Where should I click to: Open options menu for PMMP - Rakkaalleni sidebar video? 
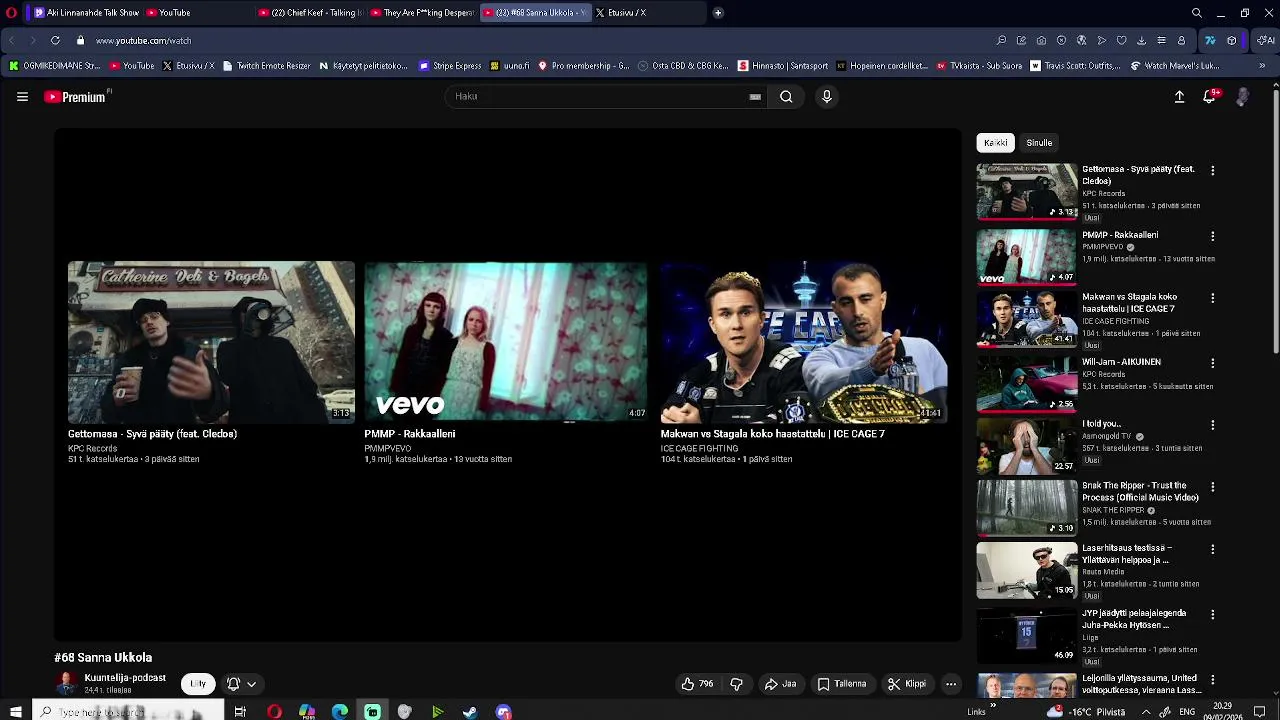[1212, 237]
